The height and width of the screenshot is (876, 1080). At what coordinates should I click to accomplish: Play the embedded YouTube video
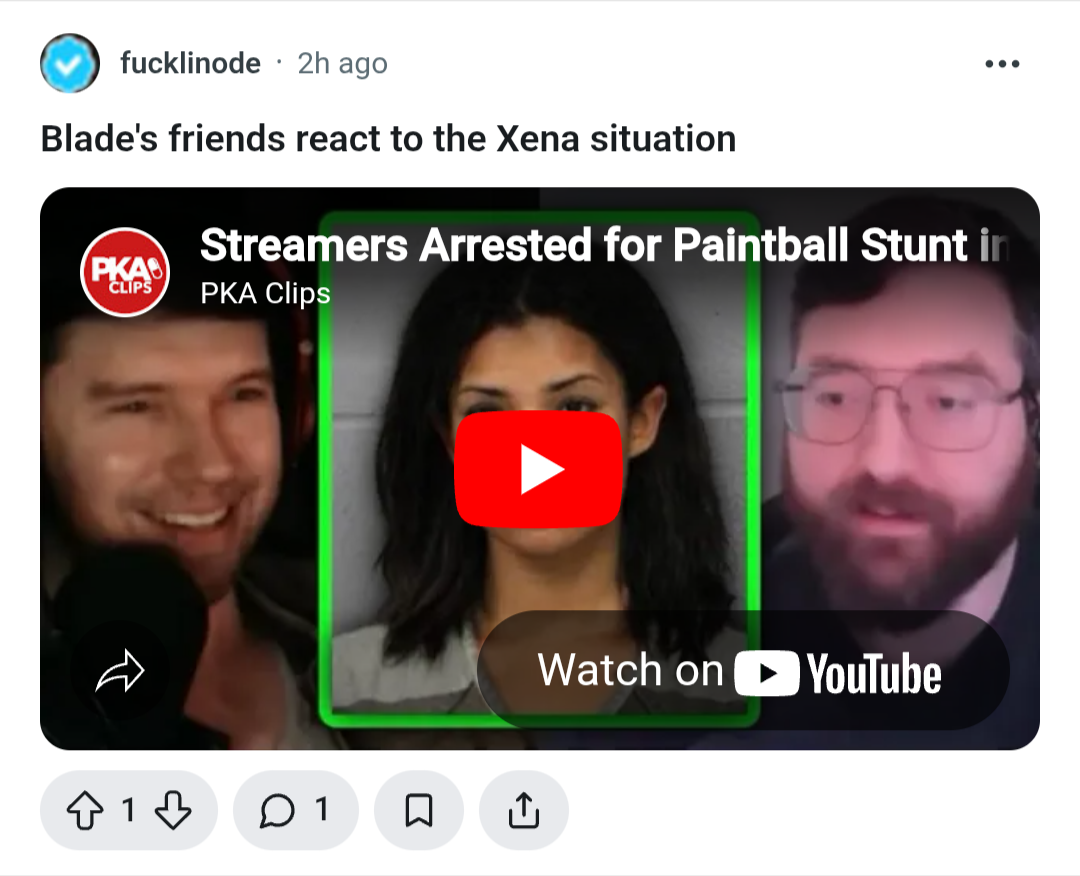click(x=539, y=469)
